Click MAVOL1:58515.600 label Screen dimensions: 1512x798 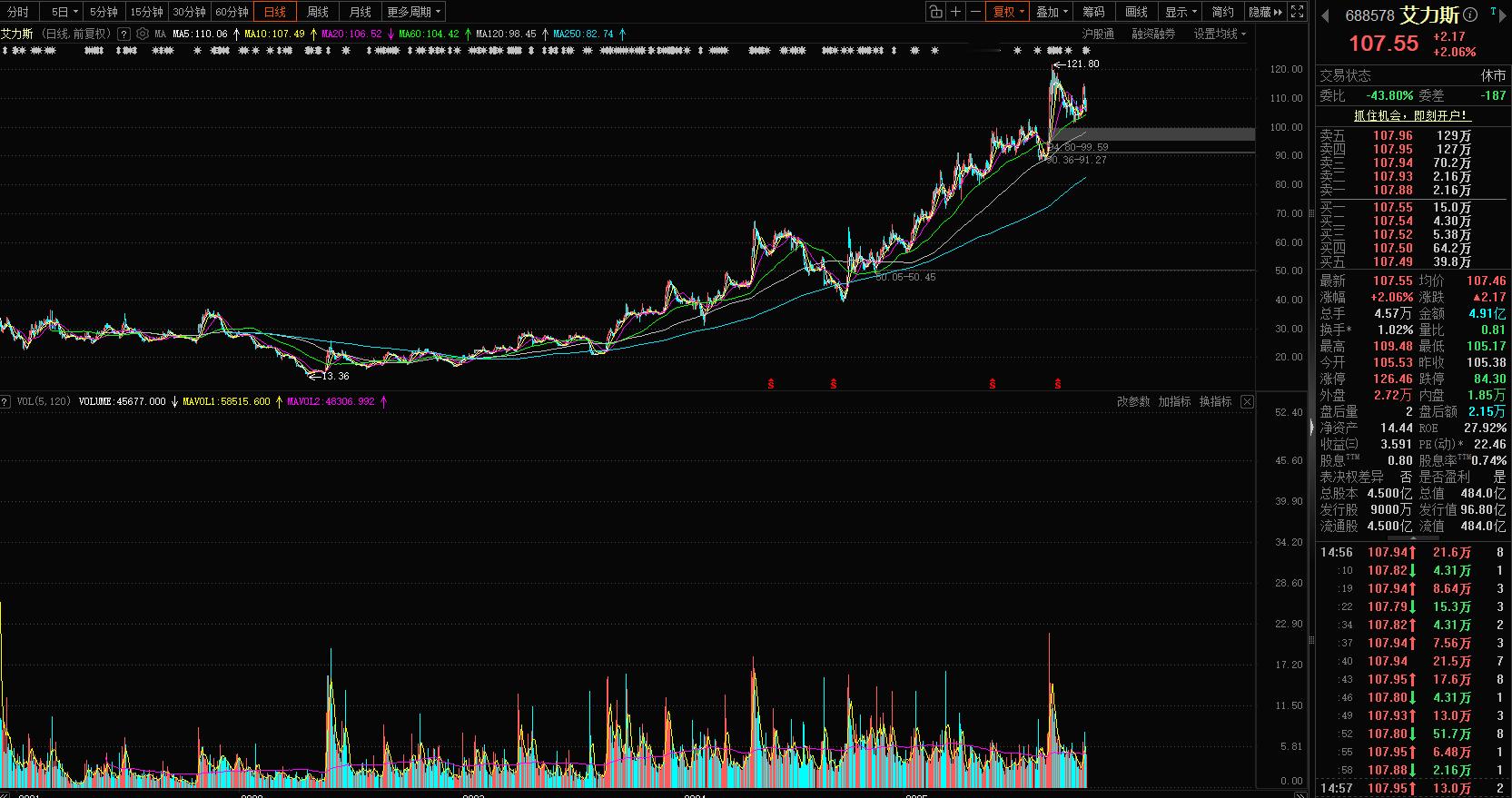pos(226,401)
